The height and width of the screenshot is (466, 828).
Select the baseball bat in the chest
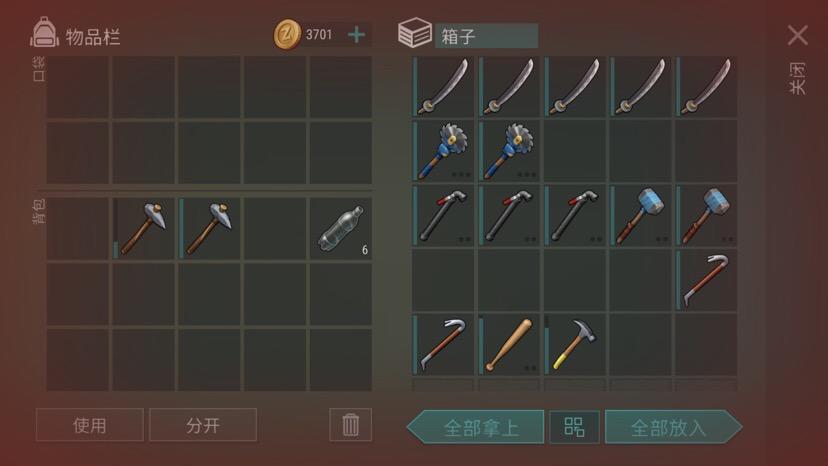click(509, 345)
